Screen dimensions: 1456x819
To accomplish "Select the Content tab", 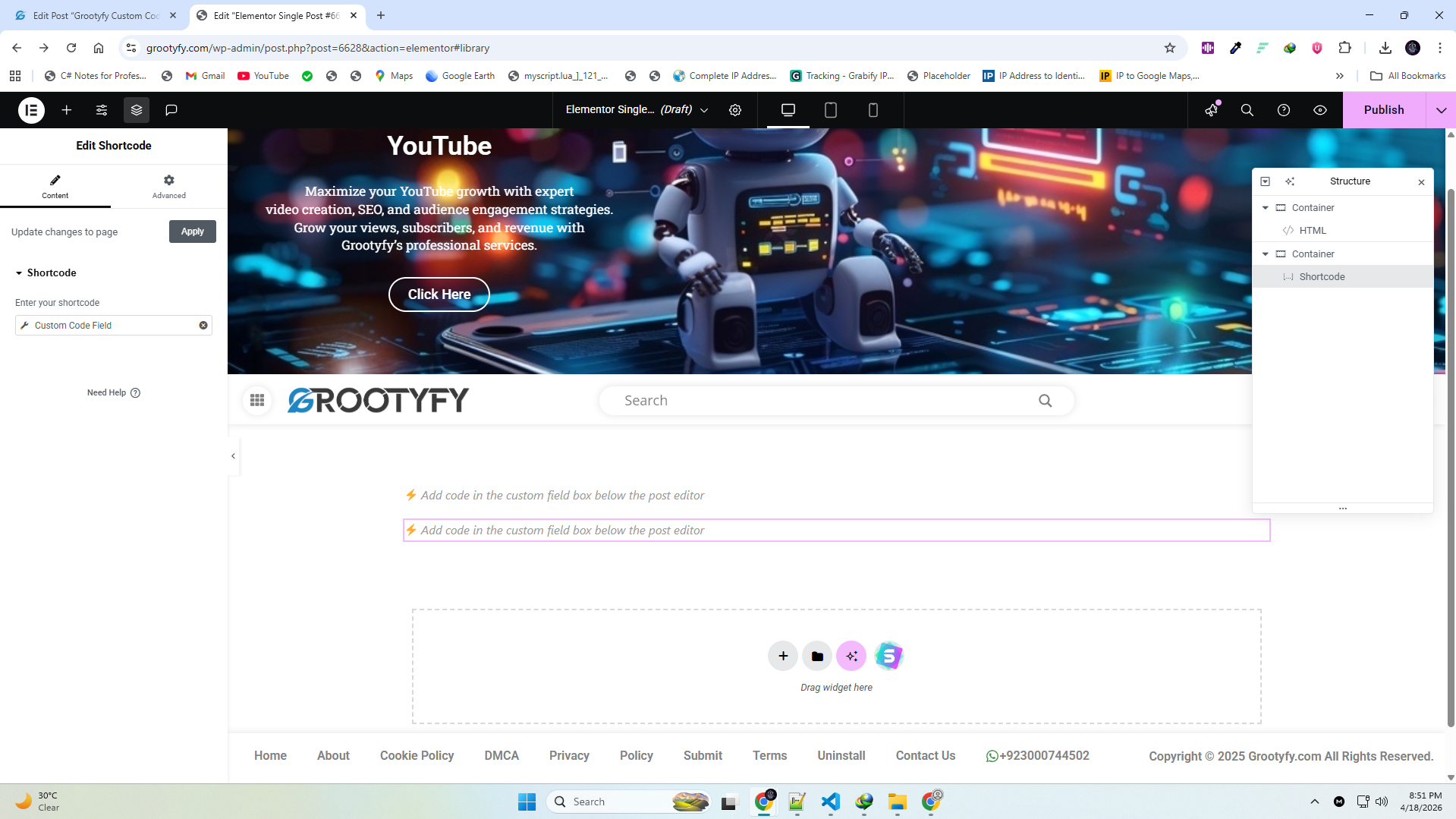I will coord(55,186).
